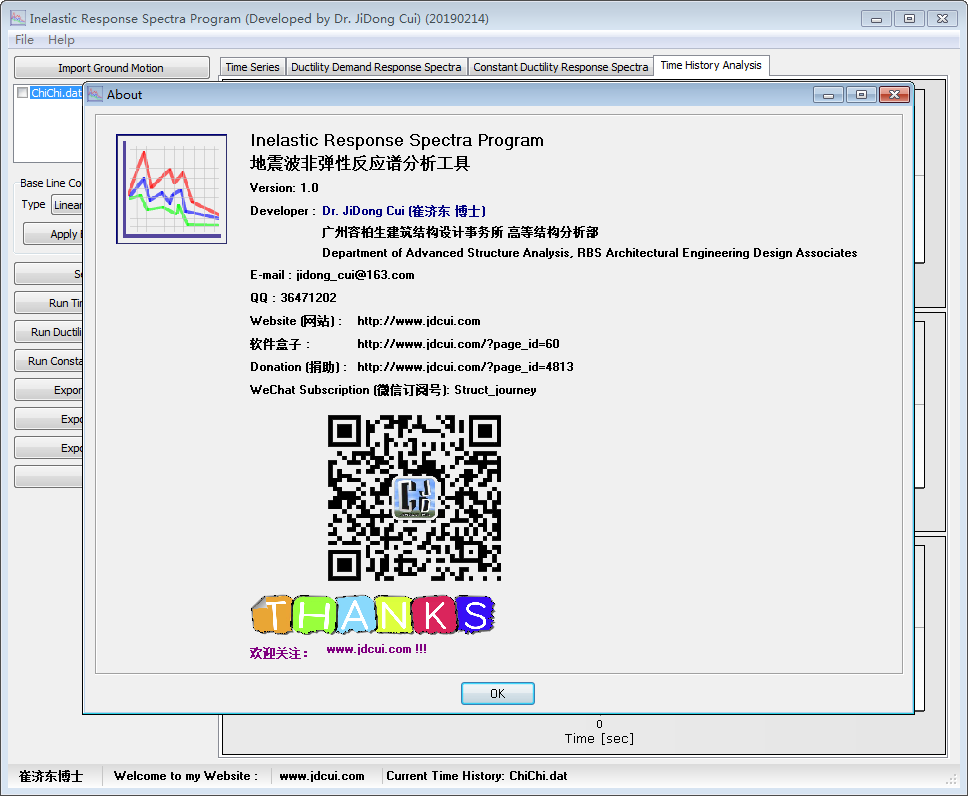
Task: Click the website URL http://www.jdcui.com
Action: pos(419,321)
